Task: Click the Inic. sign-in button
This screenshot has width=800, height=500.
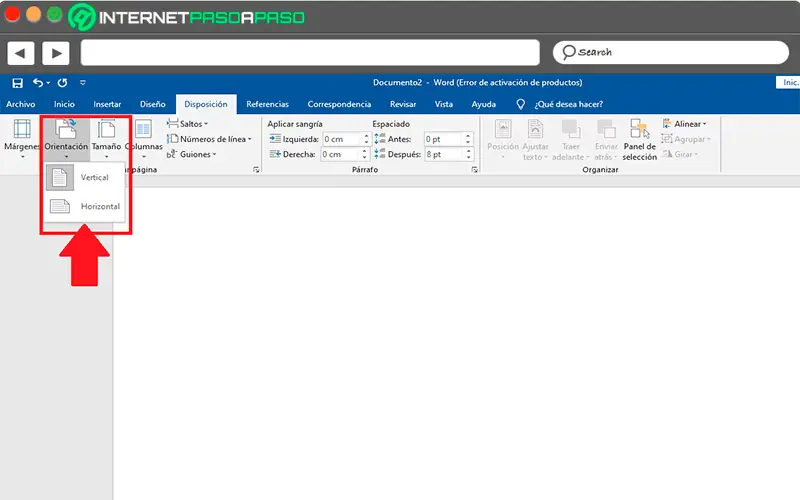Action: 789,83
